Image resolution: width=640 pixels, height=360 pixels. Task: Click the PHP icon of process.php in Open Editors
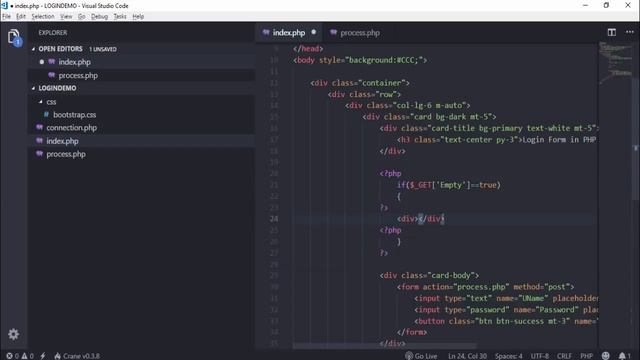(51, 75)
